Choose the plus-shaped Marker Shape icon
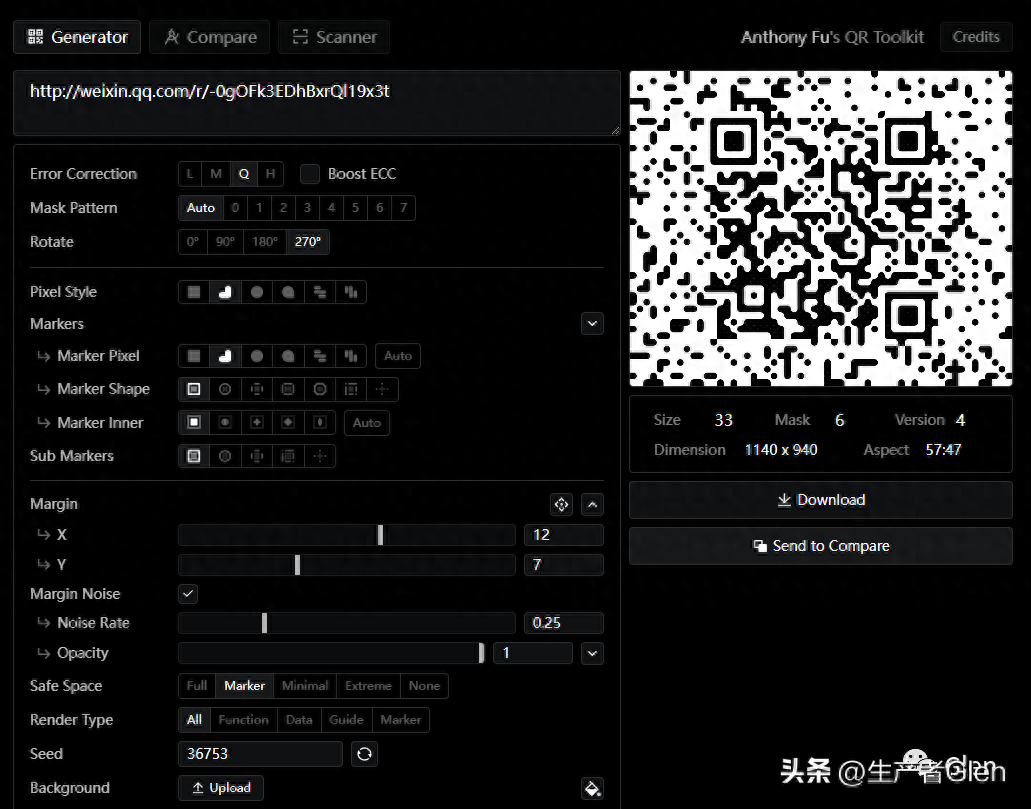Screen dimensions: 1031x809 [257, 389]
